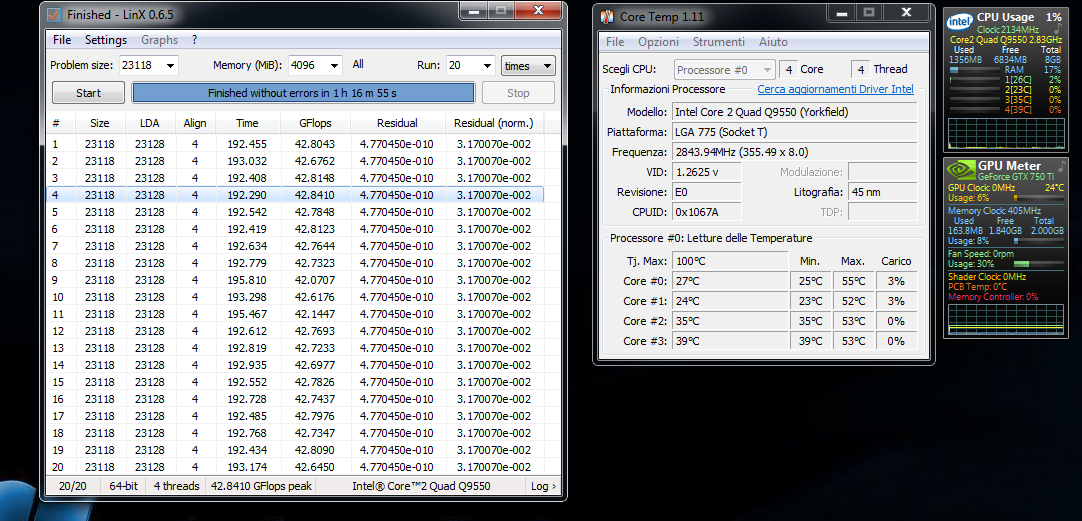Click Core #3 current temperature 39°C
This screenshot has width=1082, height=521.
coord(729,341)
